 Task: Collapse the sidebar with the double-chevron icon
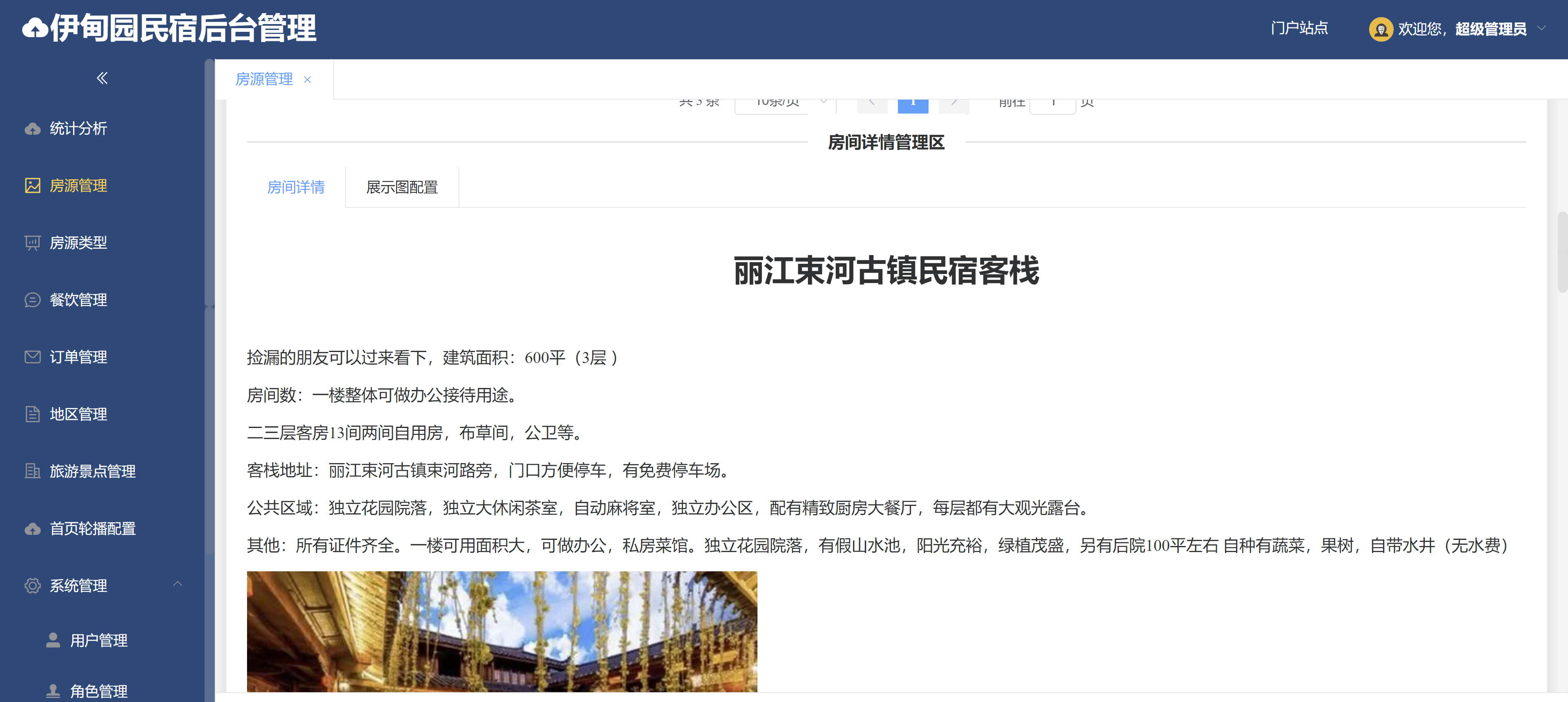click(102, 78)
